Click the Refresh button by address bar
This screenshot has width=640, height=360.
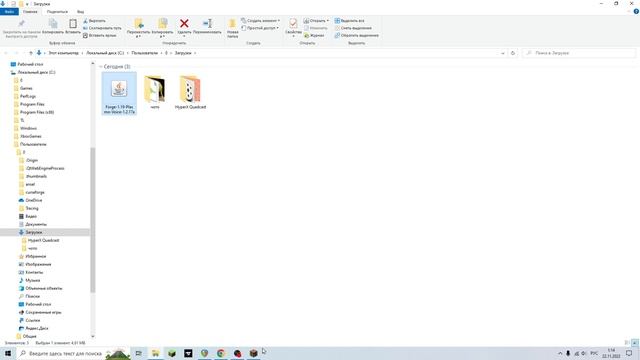513,53
